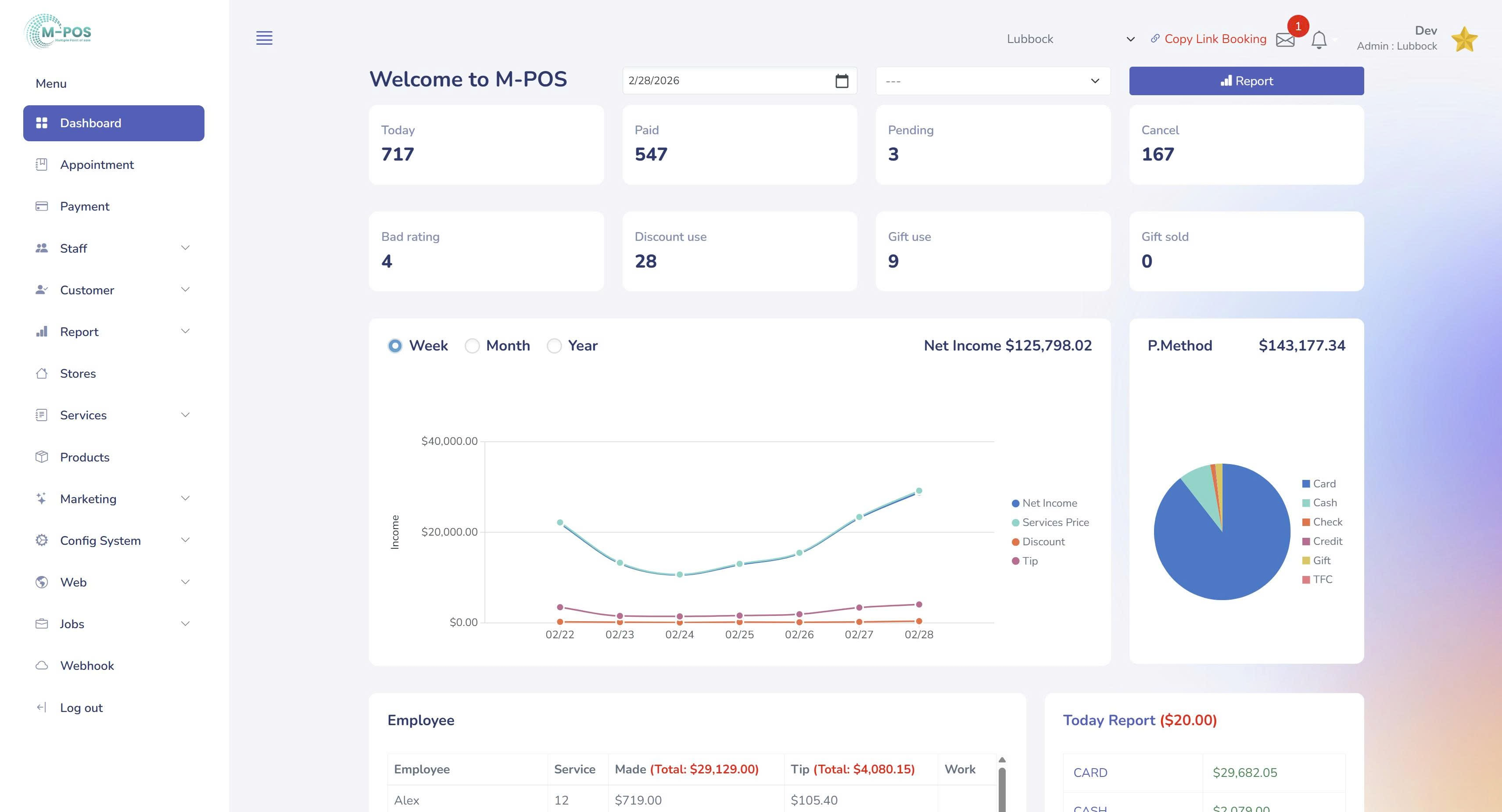Click the hamburger menu icon
This screenshot has width=1502, height=812.
pos(264,38)
